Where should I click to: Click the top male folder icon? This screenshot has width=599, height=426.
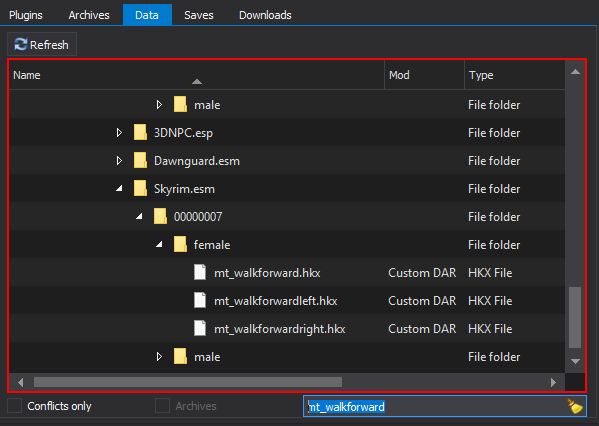point(180,104)
